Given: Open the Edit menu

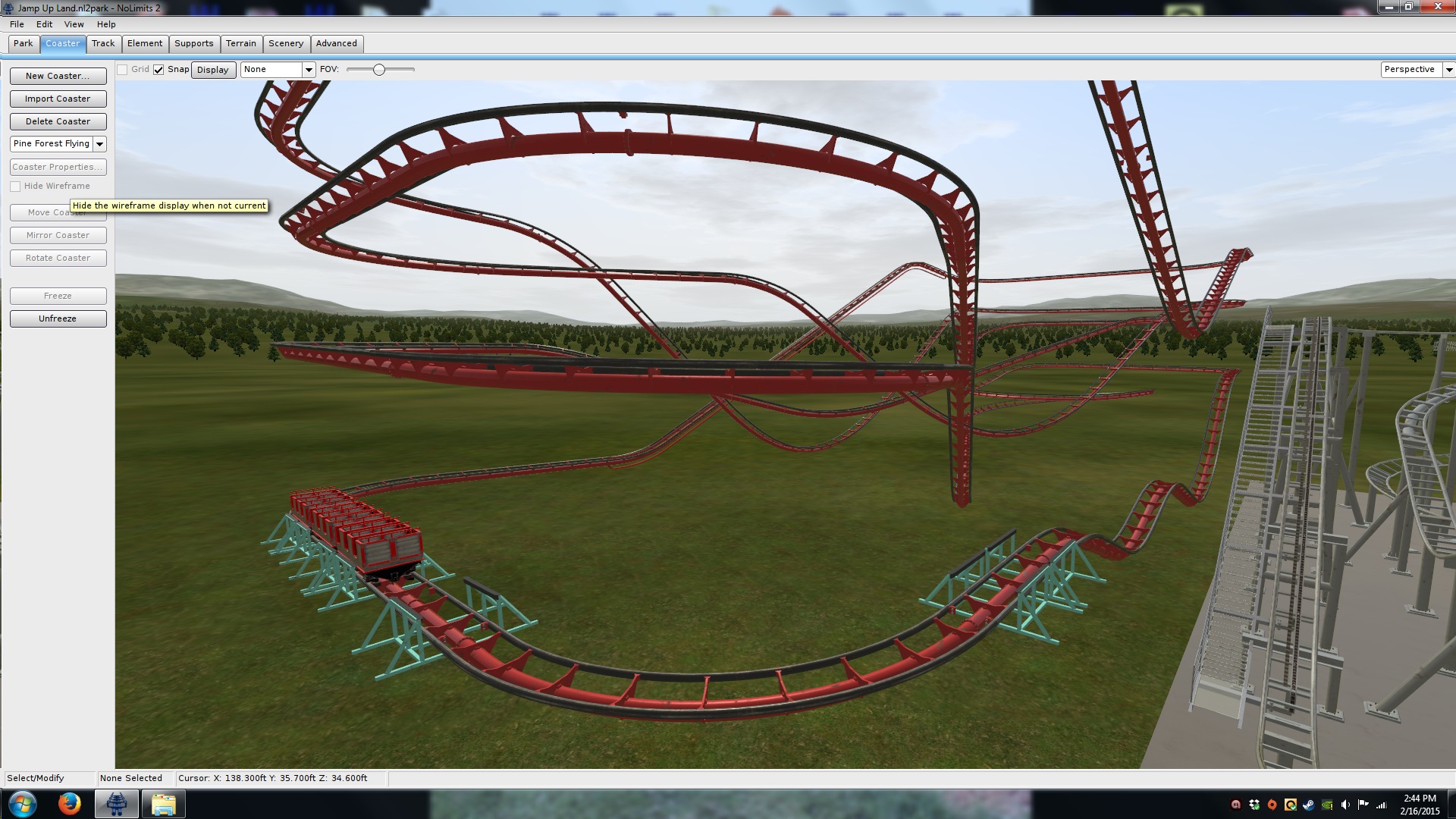Looking at the screenshot, I should [x=44, y=24].
